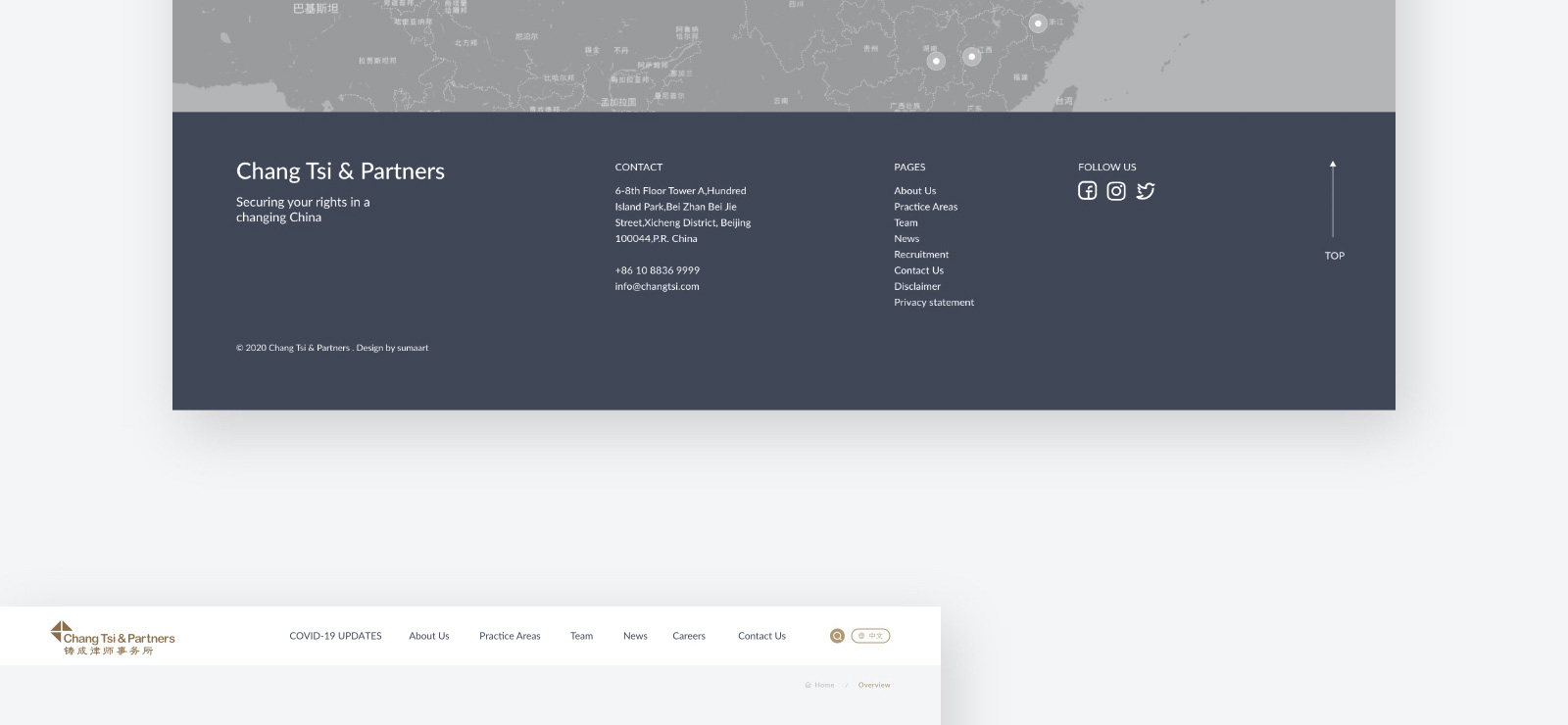
Task: Click the TOP label in footer
Action: click(x=1335, y=256)
